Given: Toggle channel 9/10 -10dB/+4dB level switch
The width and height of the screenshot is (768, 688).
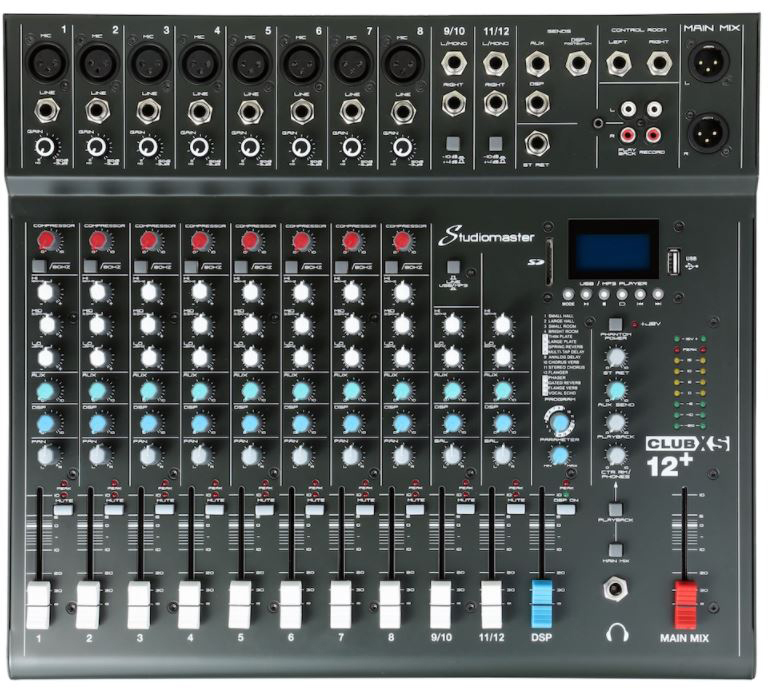Looking at the screenshot, I should (453, 143).
